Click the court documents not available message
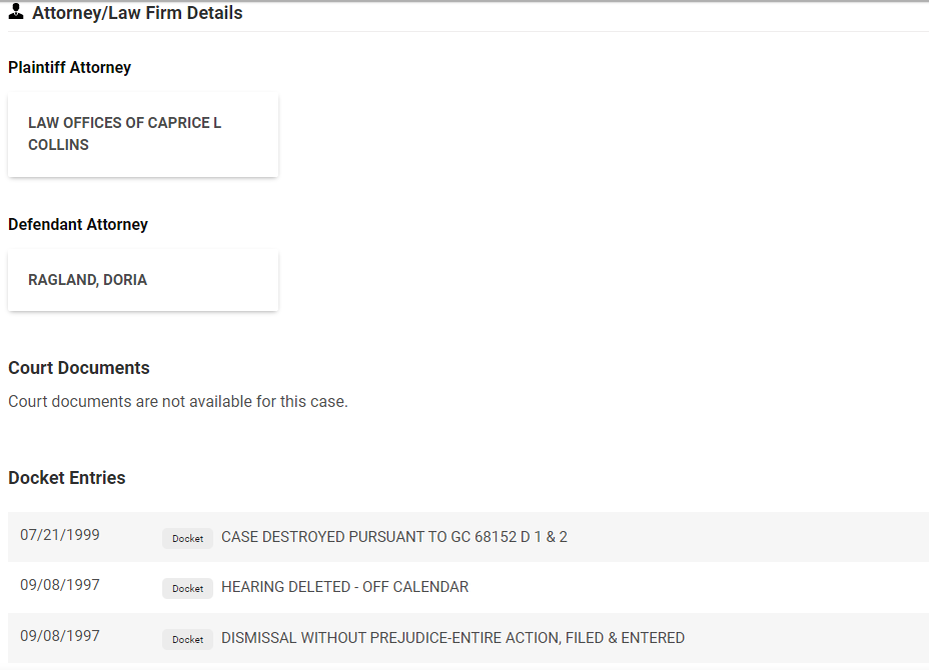This screenshot has width=929, height=670. pyautogui.click(x=178, y=402)
